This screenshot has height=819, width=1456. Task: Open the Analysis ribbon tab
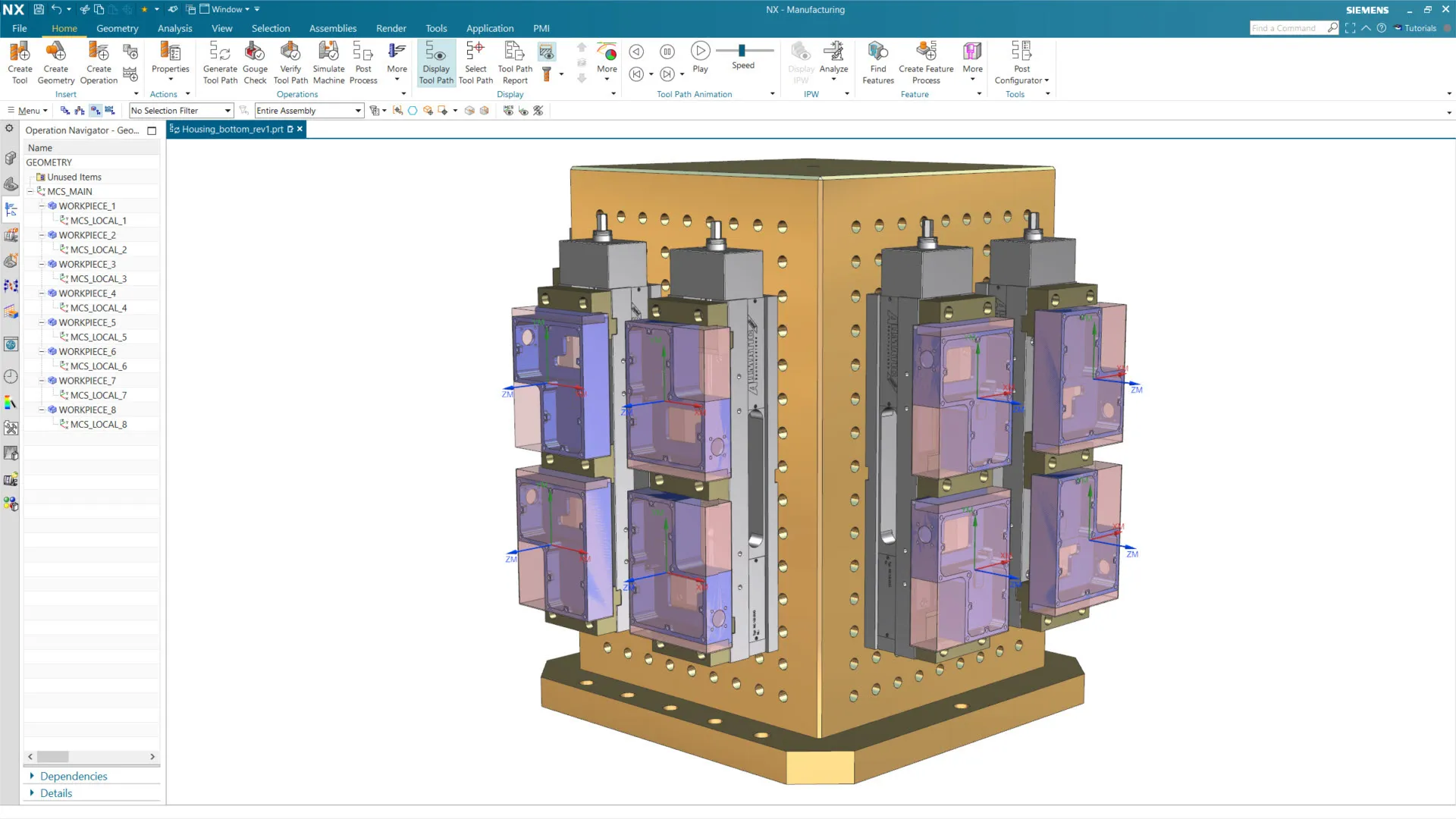click(174, 28)
